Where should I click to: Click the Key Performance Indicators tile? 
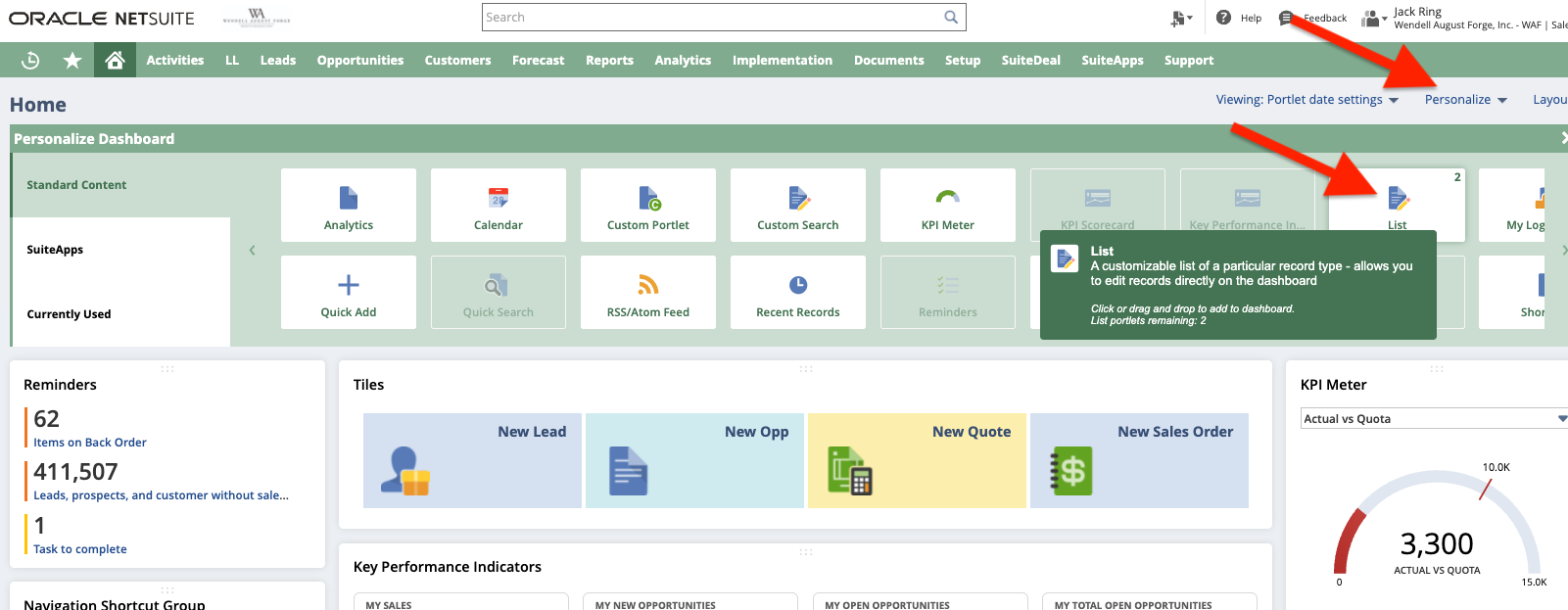point(1248,200)
